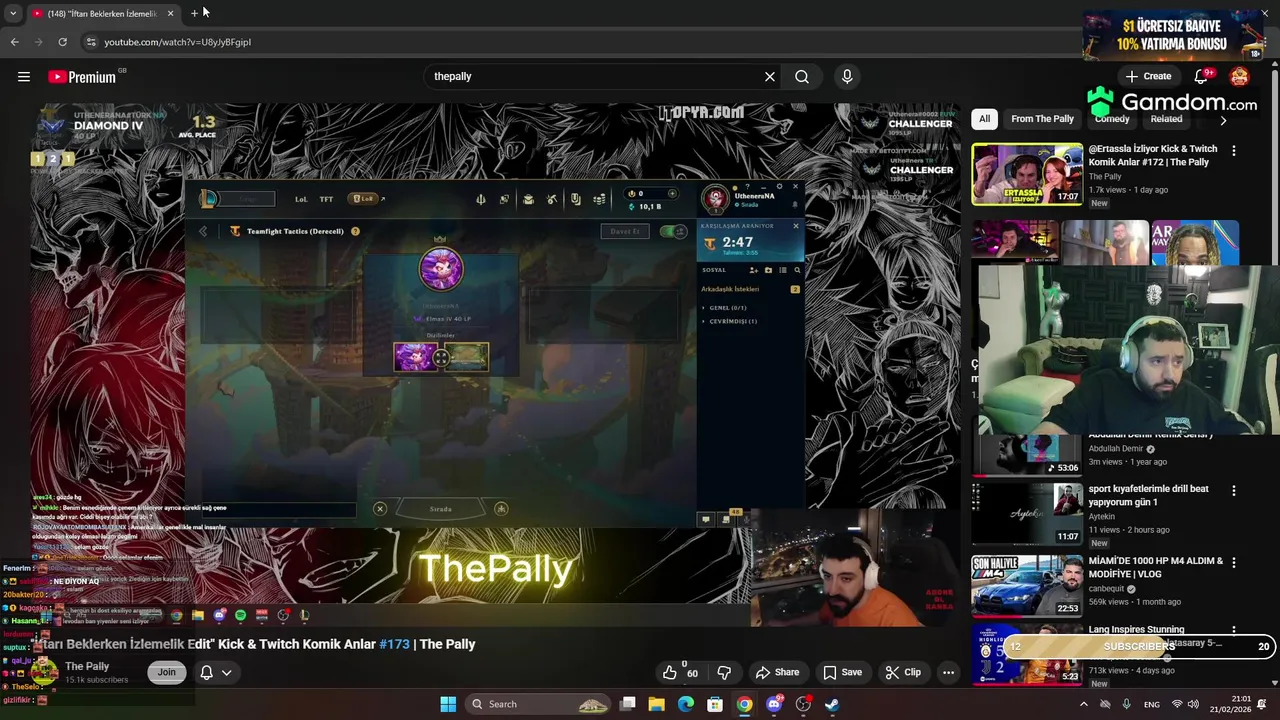Open YouTube notifications bell
Image resolution: width=1280 pixels, height=720 pixels.
coord(1203,76)
